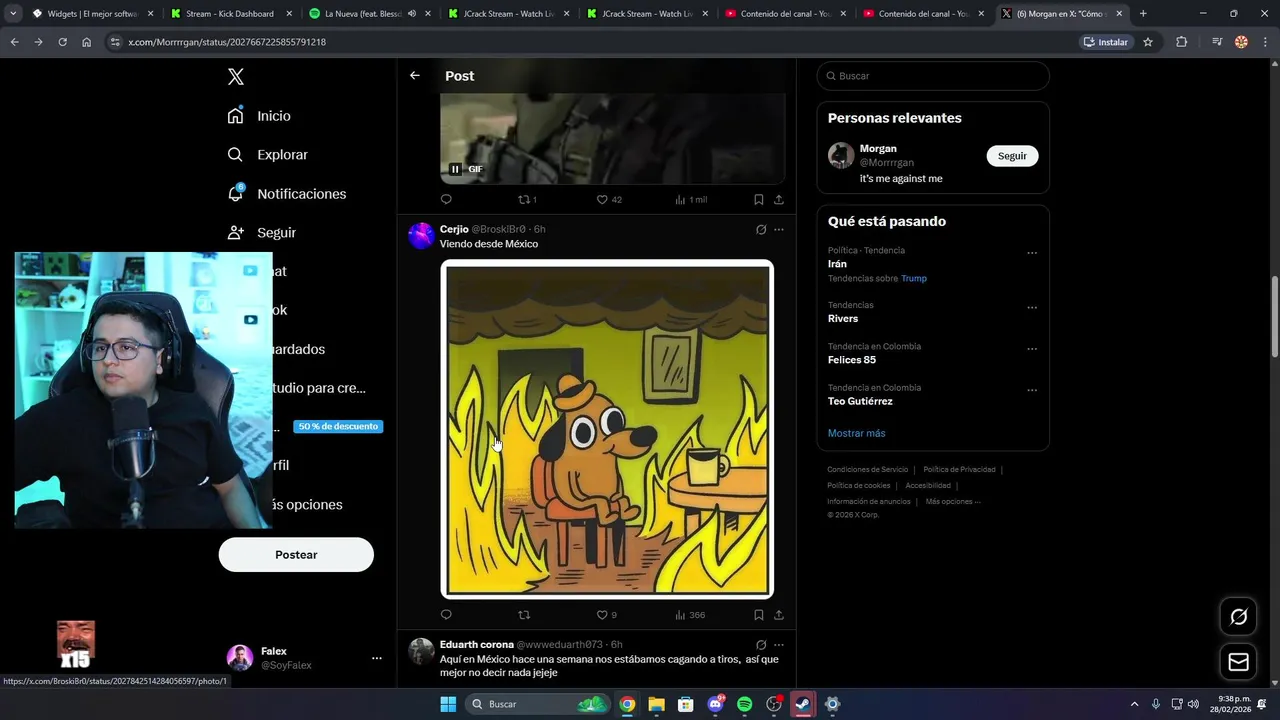This screenshot has height=720, width=1280.
Task: Expand Más opciones in the footer
Action: coord(953,502)
